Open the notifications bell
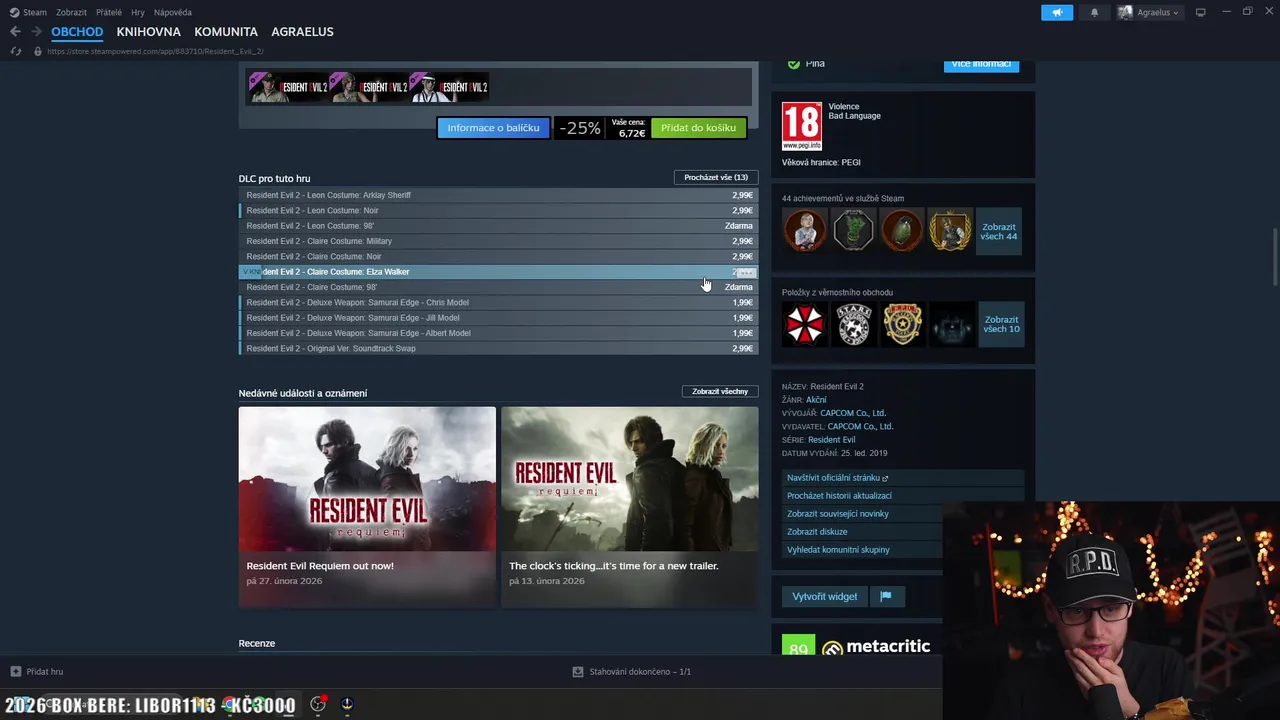This screenshot has width=1280, height=720. [1094, 12]
